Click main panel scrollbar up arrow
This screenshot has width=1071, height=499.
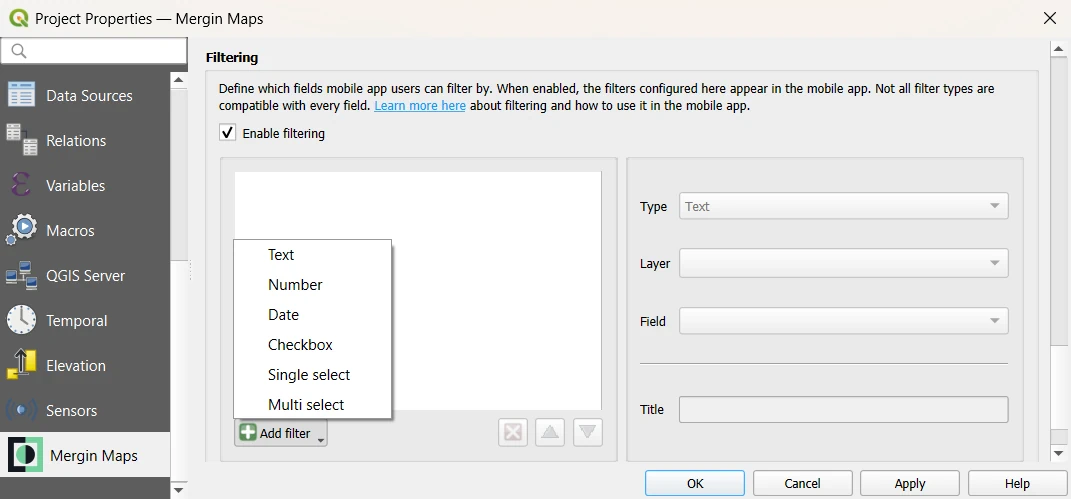(1058, 49)
